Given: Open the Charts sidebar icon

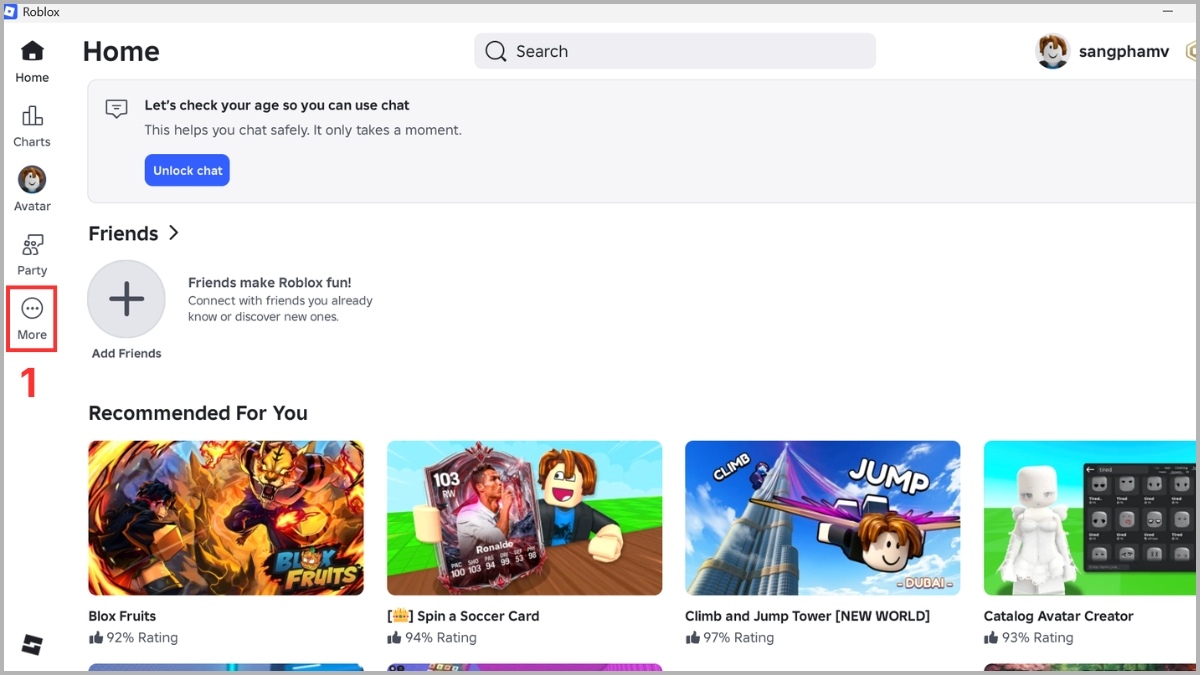Looking at the screenshot, I should click(32, 116).
